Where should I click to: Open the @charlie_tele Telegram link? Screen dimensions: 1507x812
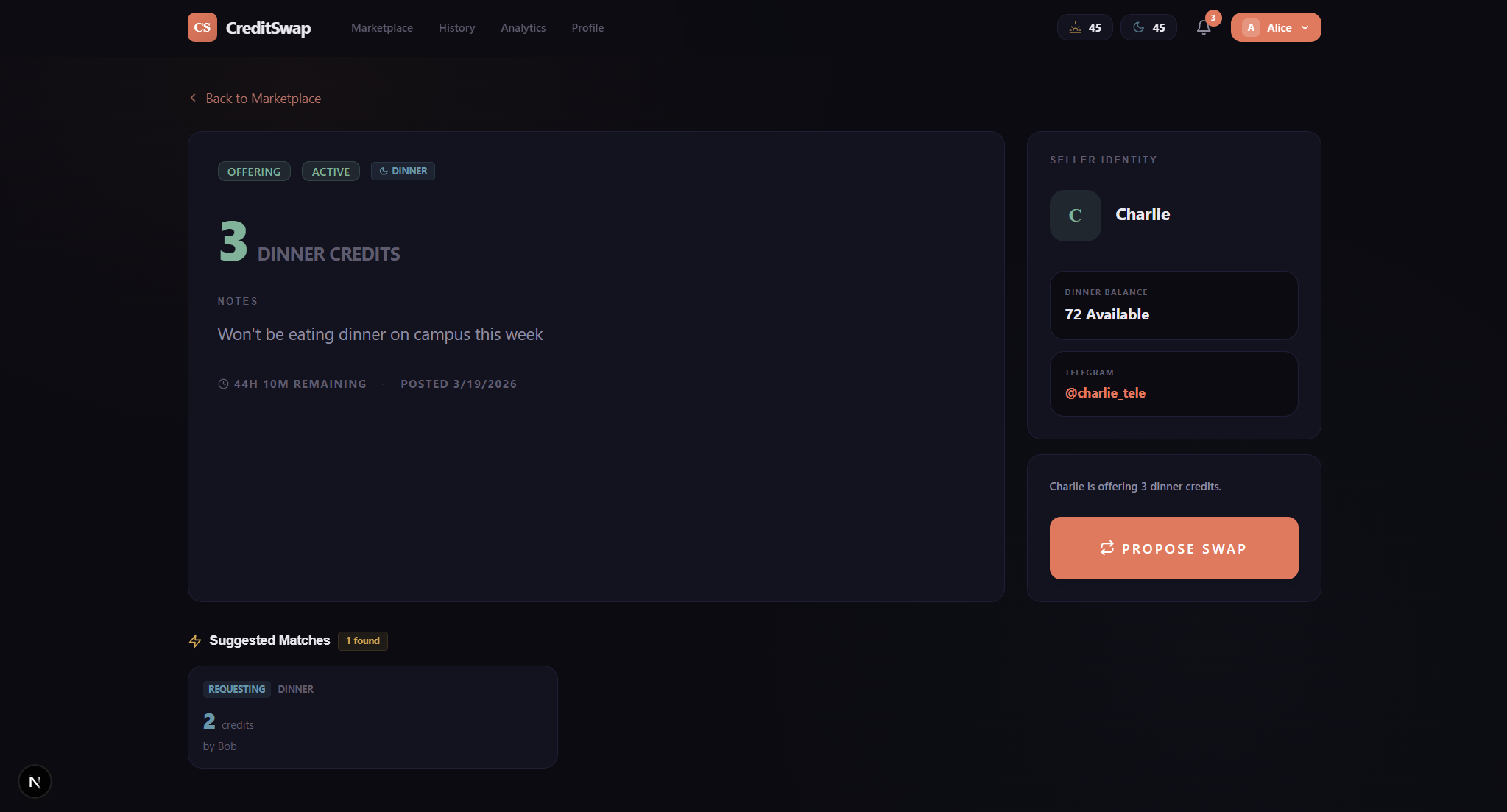click(x=1105, y=393)
